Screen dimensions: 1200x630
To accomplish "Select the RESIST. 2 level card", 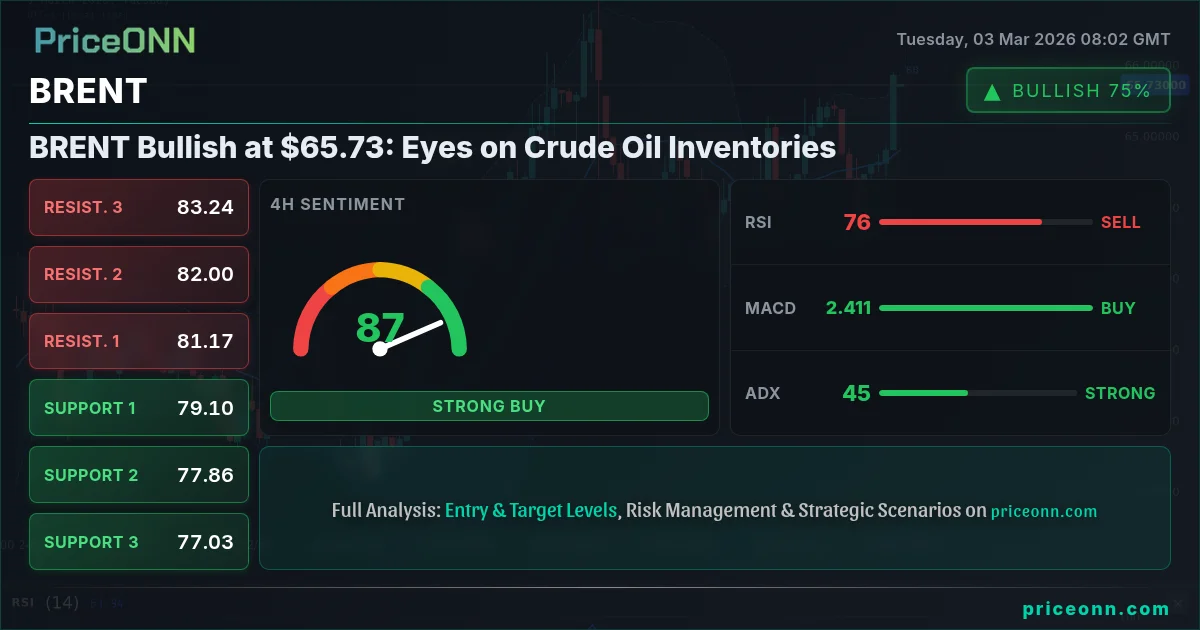I will pos(139,274).
